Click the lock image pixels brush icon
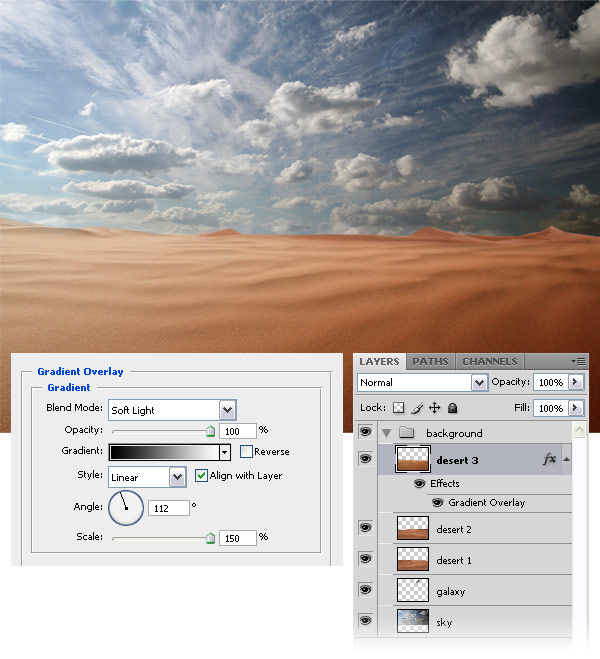Screen dimensions: 600x659 click(x=417, y=408)
